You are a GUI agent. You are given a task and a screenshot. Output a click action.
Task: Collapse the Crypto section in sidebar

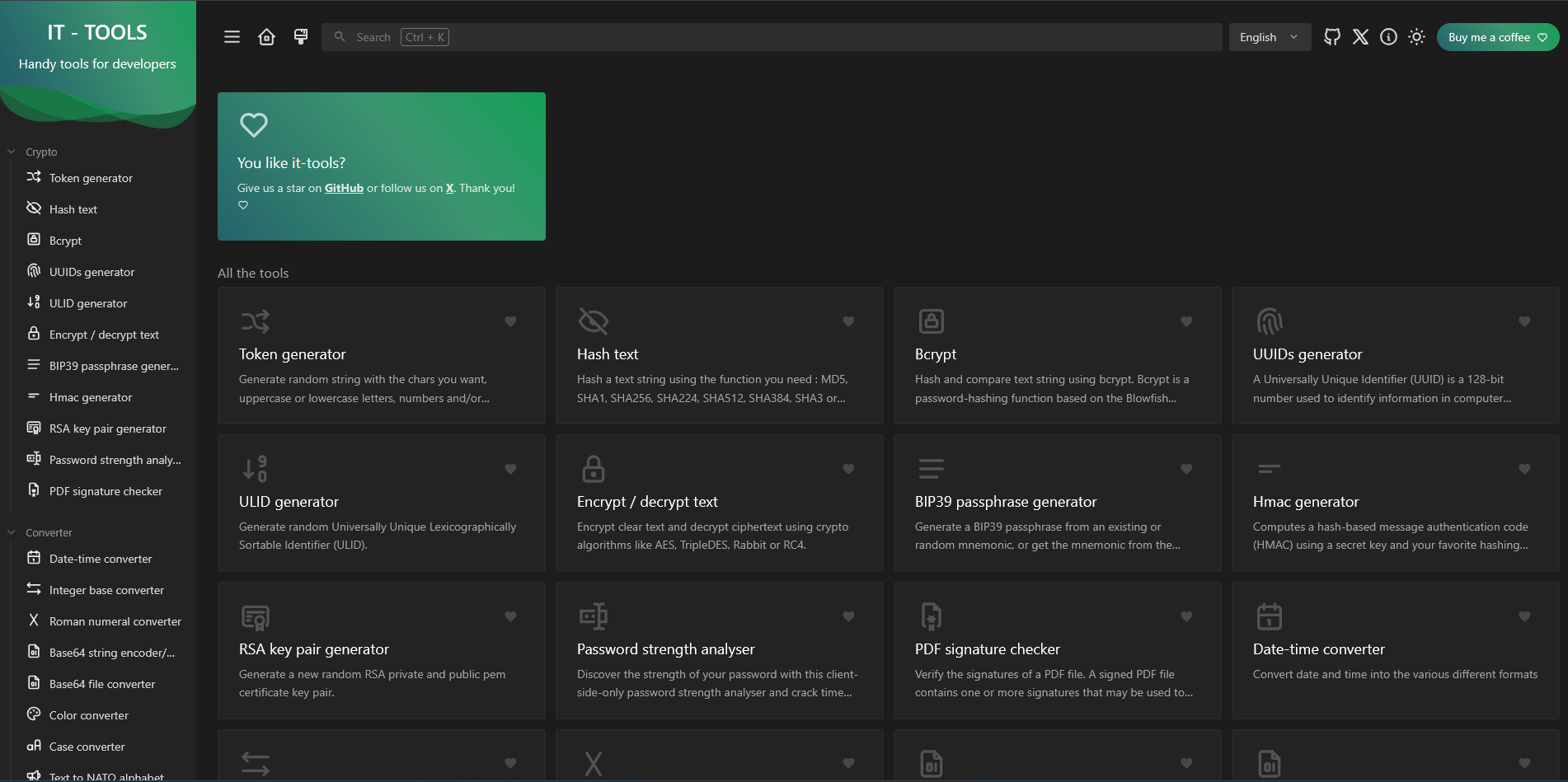click(x=12, y=152)
